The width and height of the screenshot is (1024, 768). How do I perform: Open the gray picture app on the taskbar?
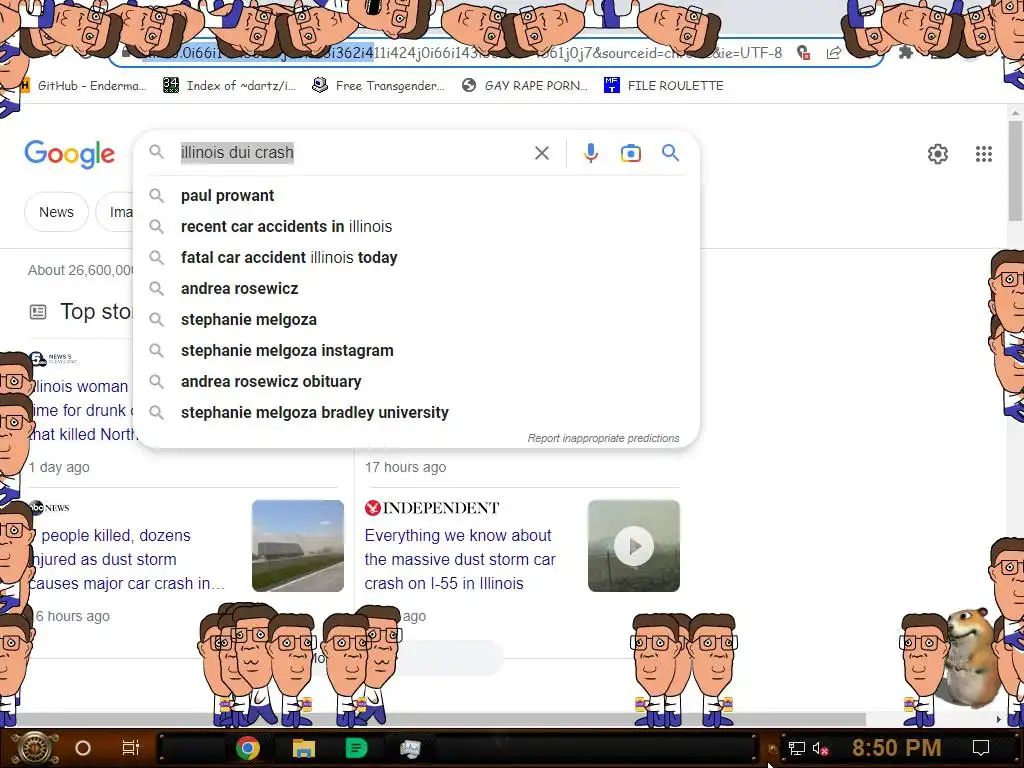pyautogui.click(x=410, y=748)
